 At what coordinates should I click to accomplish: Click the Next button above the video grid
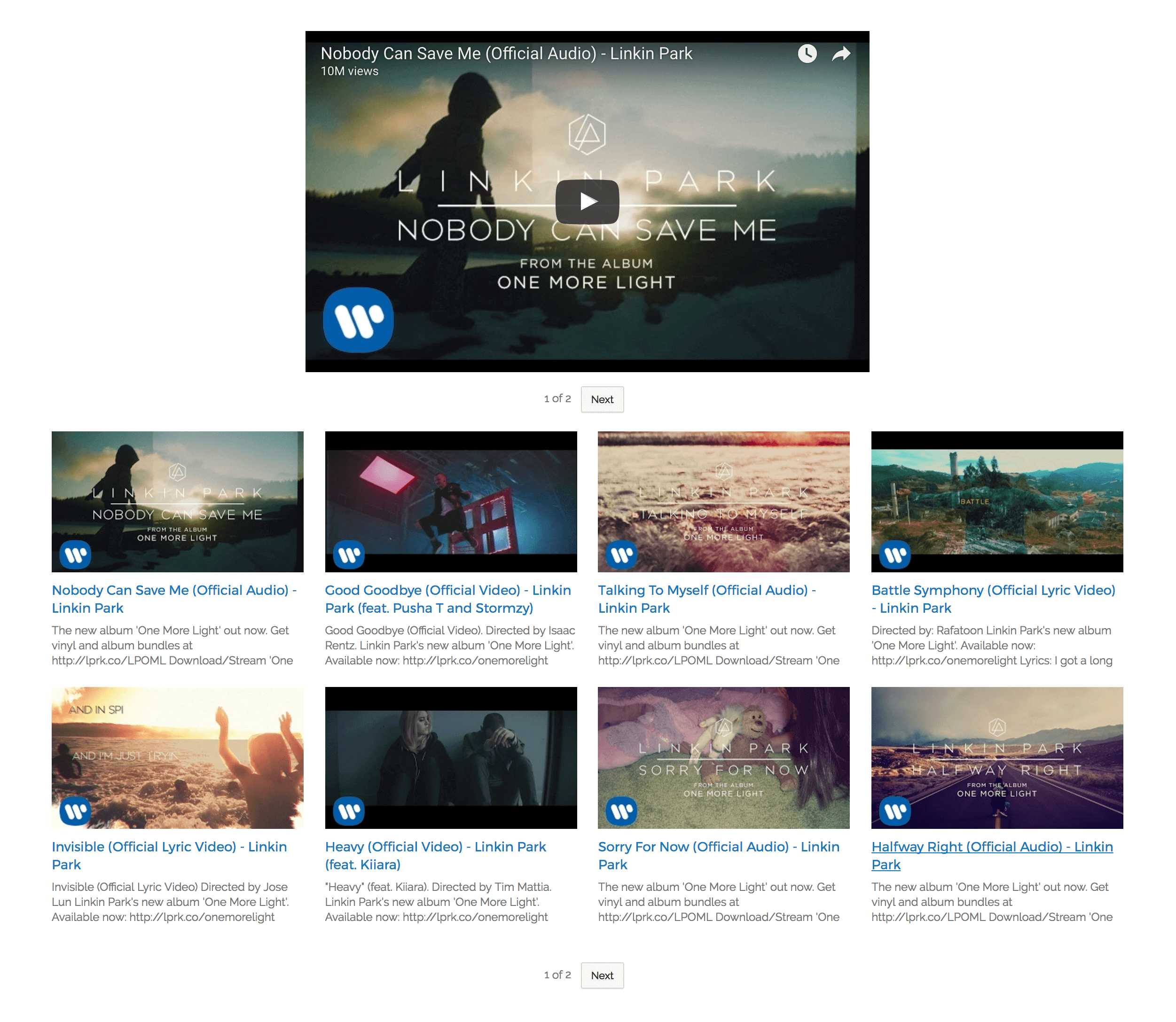[602, 399]
